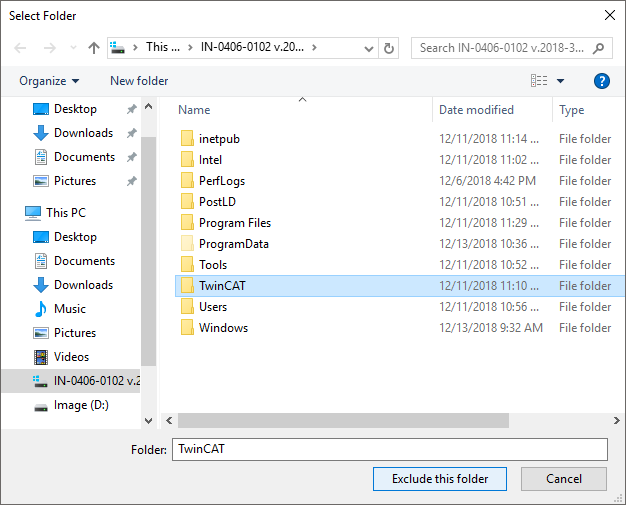626x505 pixels.
Task: Change view with the view icon
Action: coord(539,81)
